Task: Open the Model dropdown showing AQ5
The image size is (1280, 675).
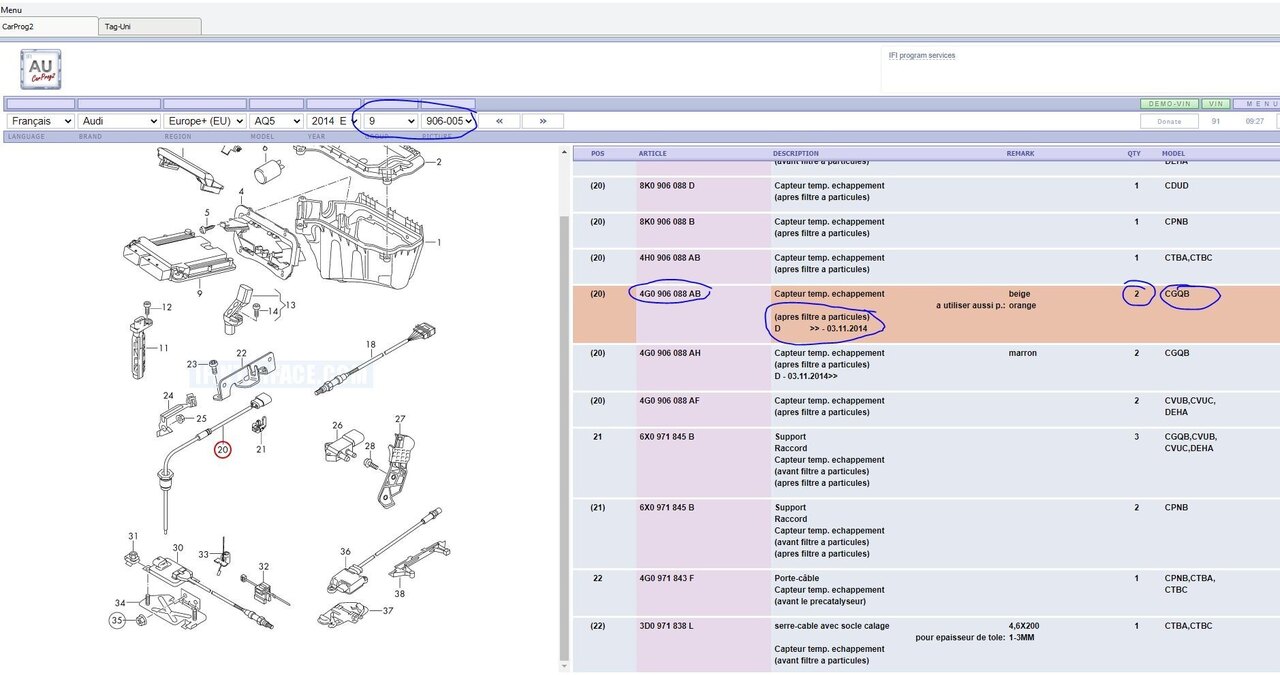Action: coord(276,121)
